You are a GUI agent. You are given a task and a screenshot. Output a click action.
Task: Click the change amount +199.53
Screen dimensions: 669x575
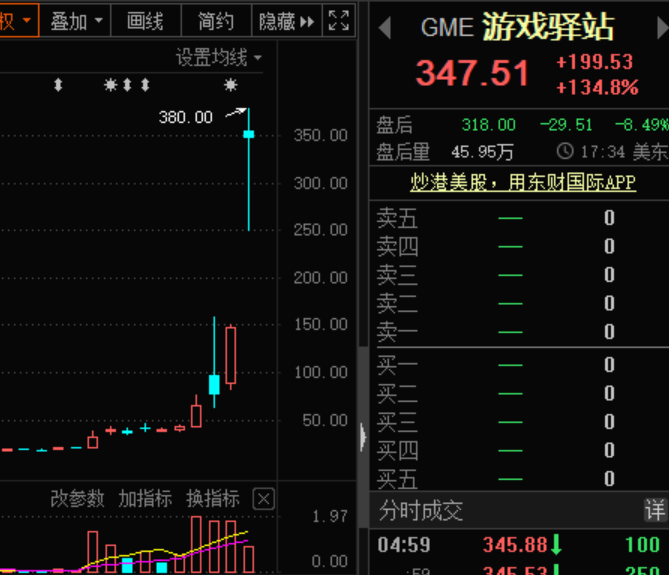[595, 62]
